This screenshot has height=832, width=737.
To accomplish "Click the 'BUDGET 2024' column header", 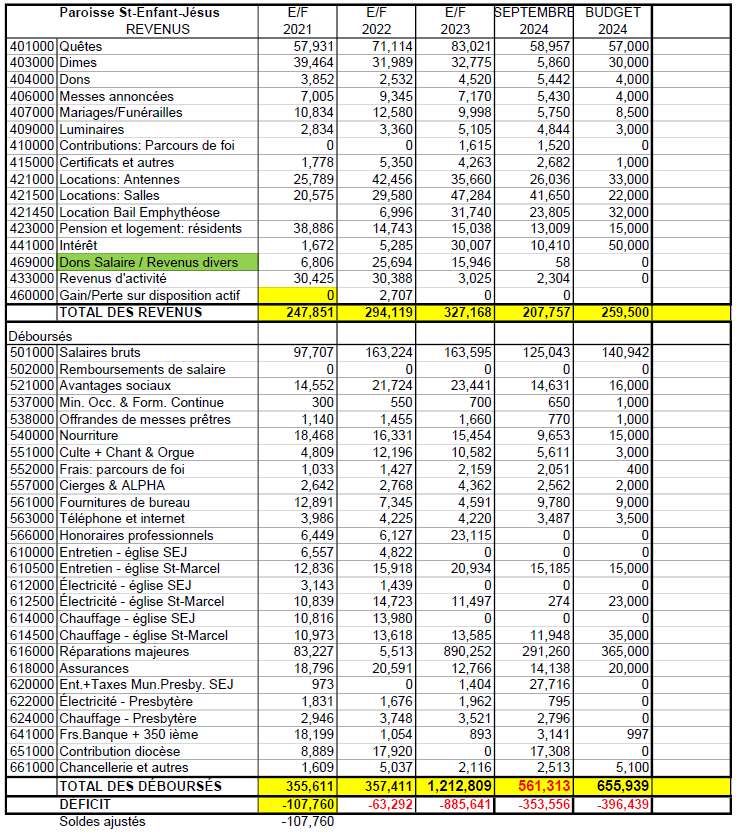I will (615, 21).
